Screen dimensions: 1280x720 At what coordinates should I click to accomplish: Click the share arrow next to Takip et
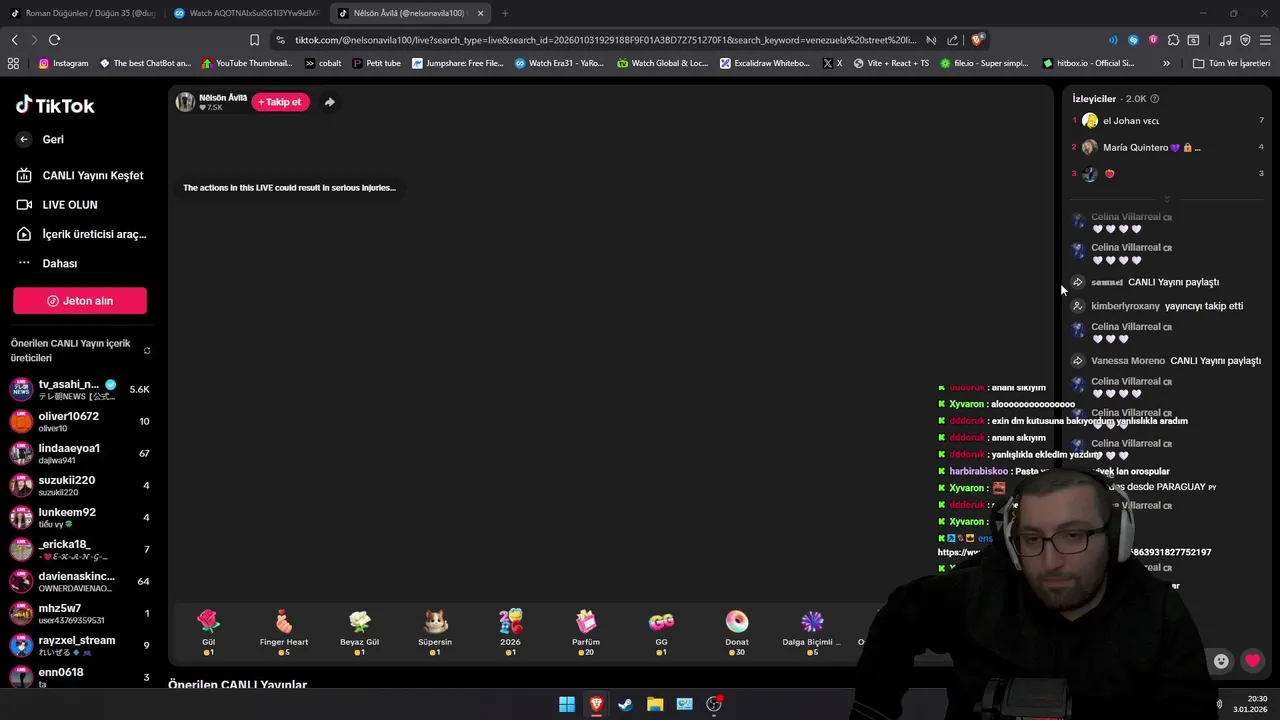[329, 102]
